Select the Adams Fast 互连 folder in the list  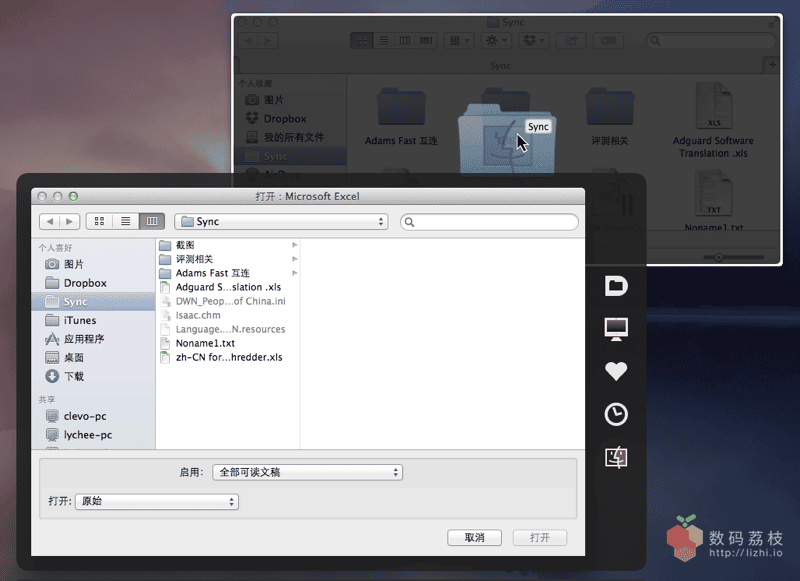click(228, 273)
